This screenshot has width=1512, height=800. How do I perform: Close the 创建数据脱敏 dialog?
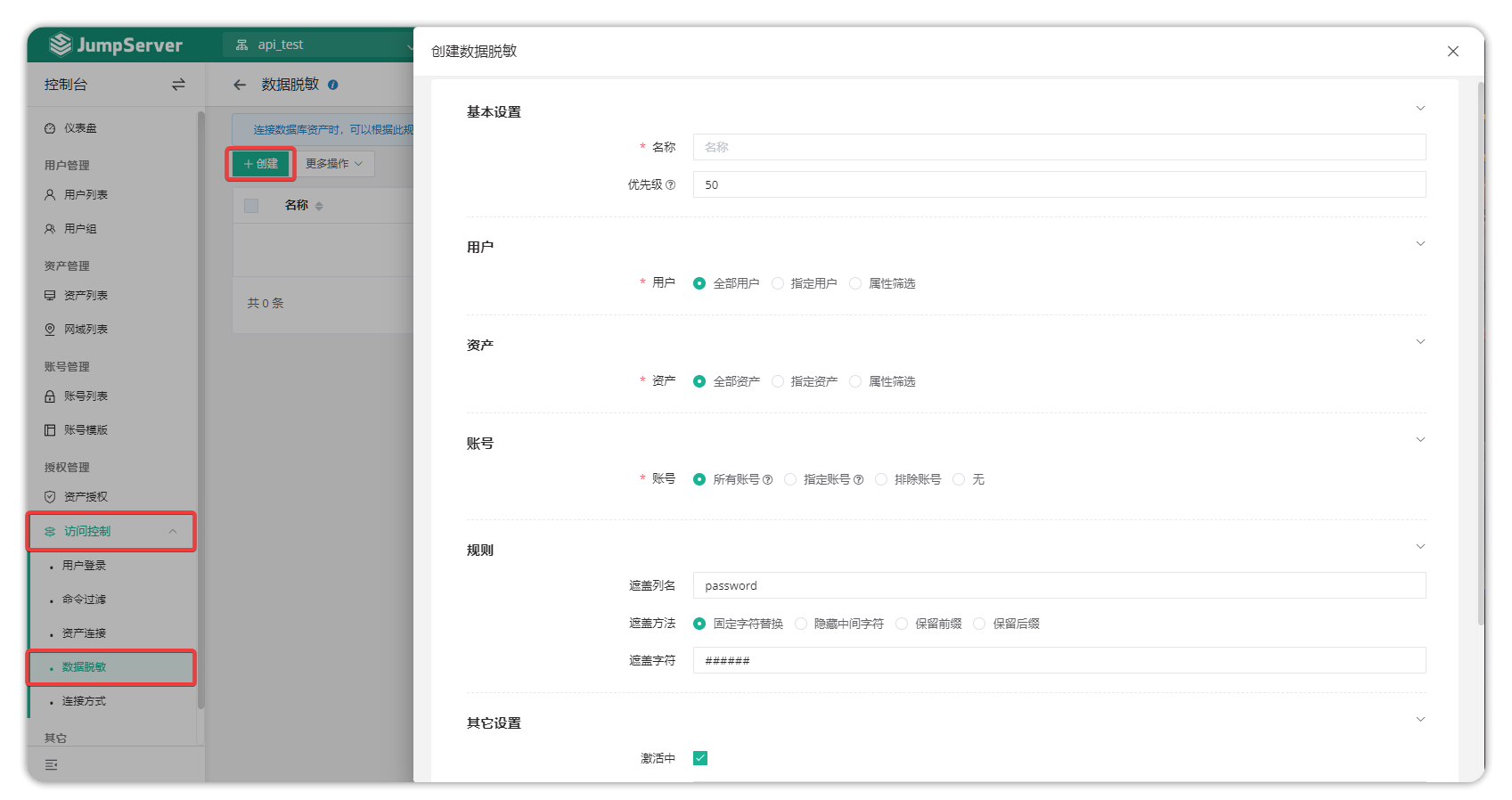(x=1453, y=52)
